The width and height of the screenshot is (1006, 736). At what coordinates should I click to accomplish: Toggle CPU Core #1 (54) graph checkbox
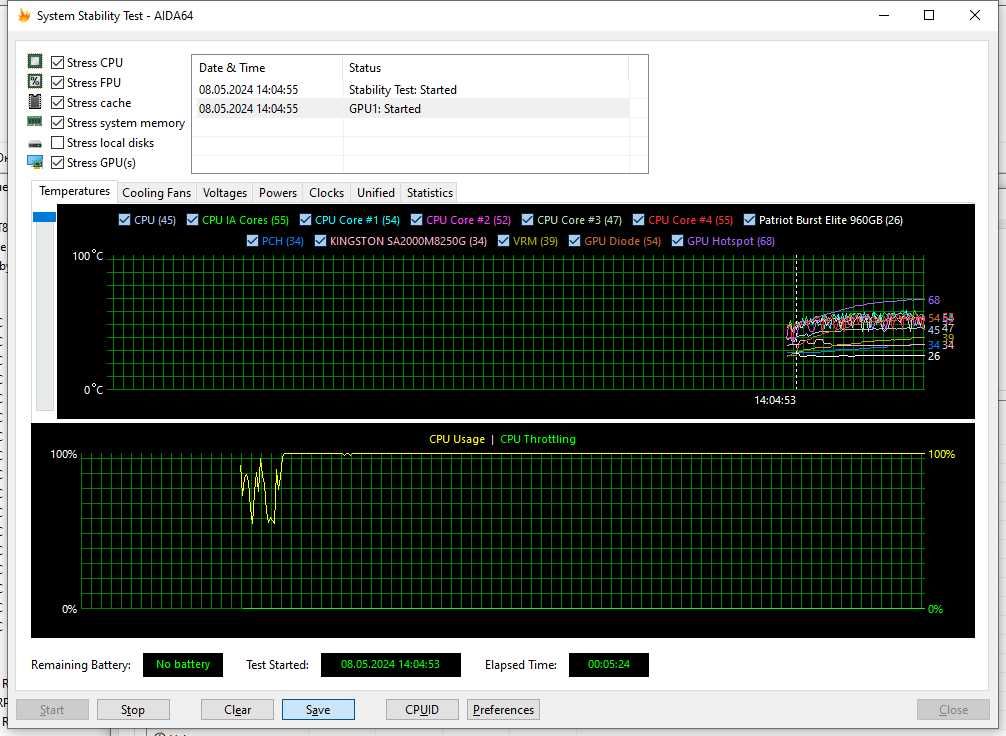[305, 219]
